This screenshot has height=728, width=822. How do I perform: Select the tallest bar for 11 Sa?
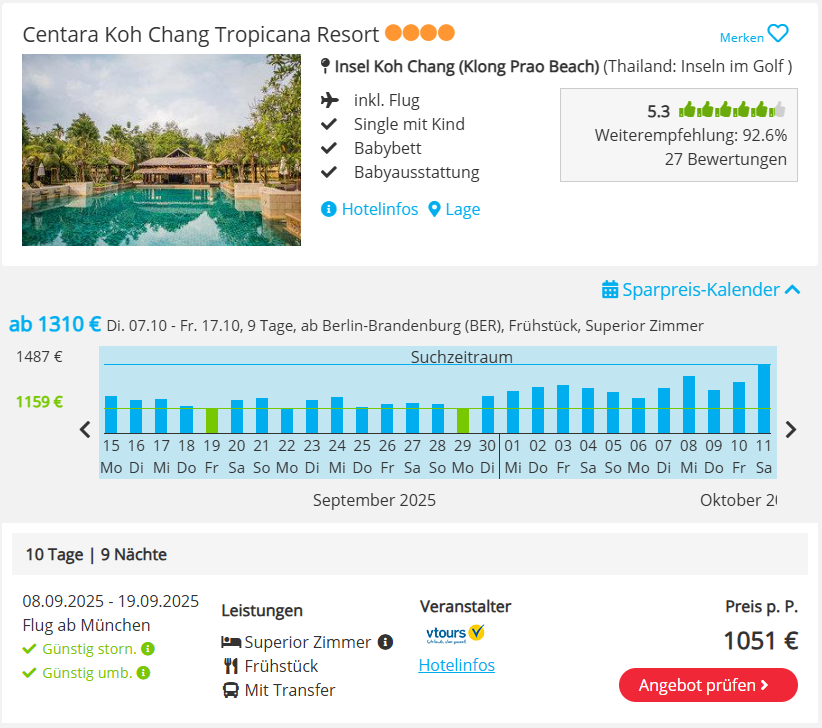(764, 399)
